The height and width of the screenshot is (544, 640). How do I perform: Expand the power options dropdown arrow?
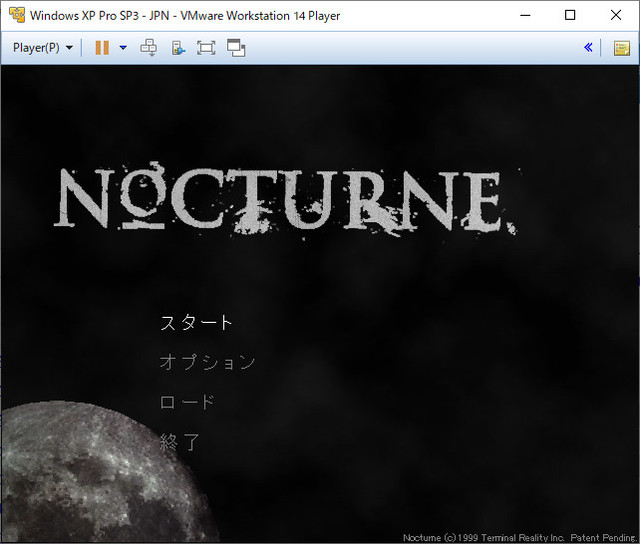point(123,48)
